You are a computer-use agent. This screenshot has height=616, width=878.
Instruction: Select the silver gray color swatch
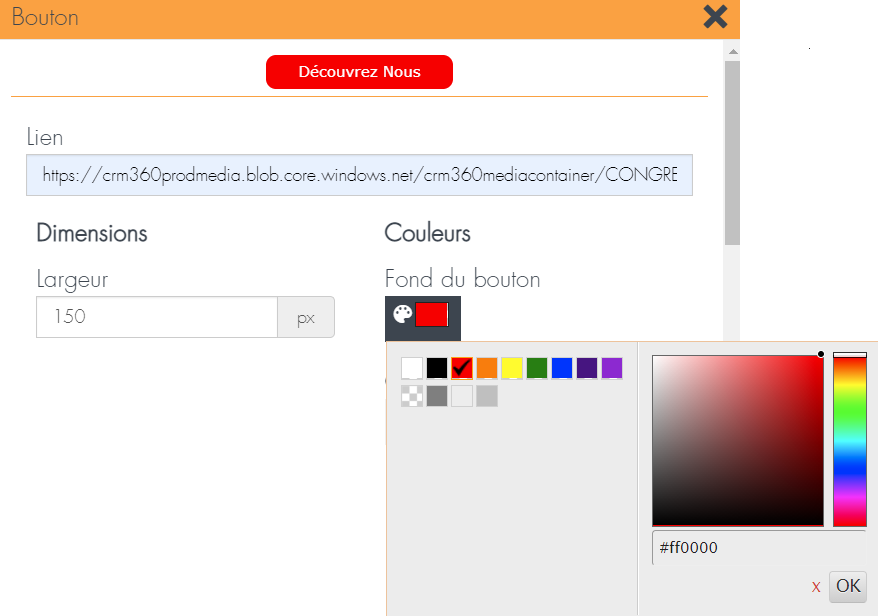tap(487, 396)
